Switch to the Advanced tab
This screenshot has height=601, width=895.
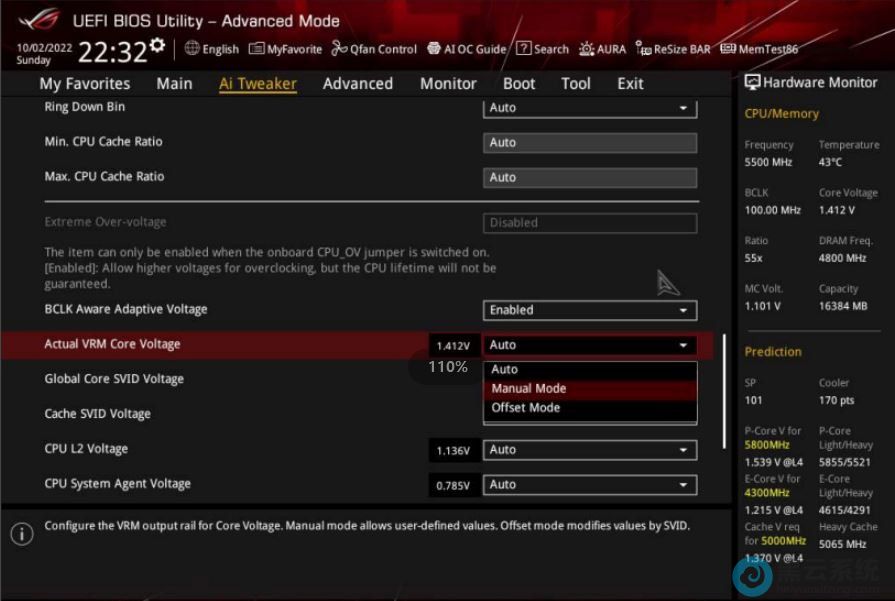357,84
